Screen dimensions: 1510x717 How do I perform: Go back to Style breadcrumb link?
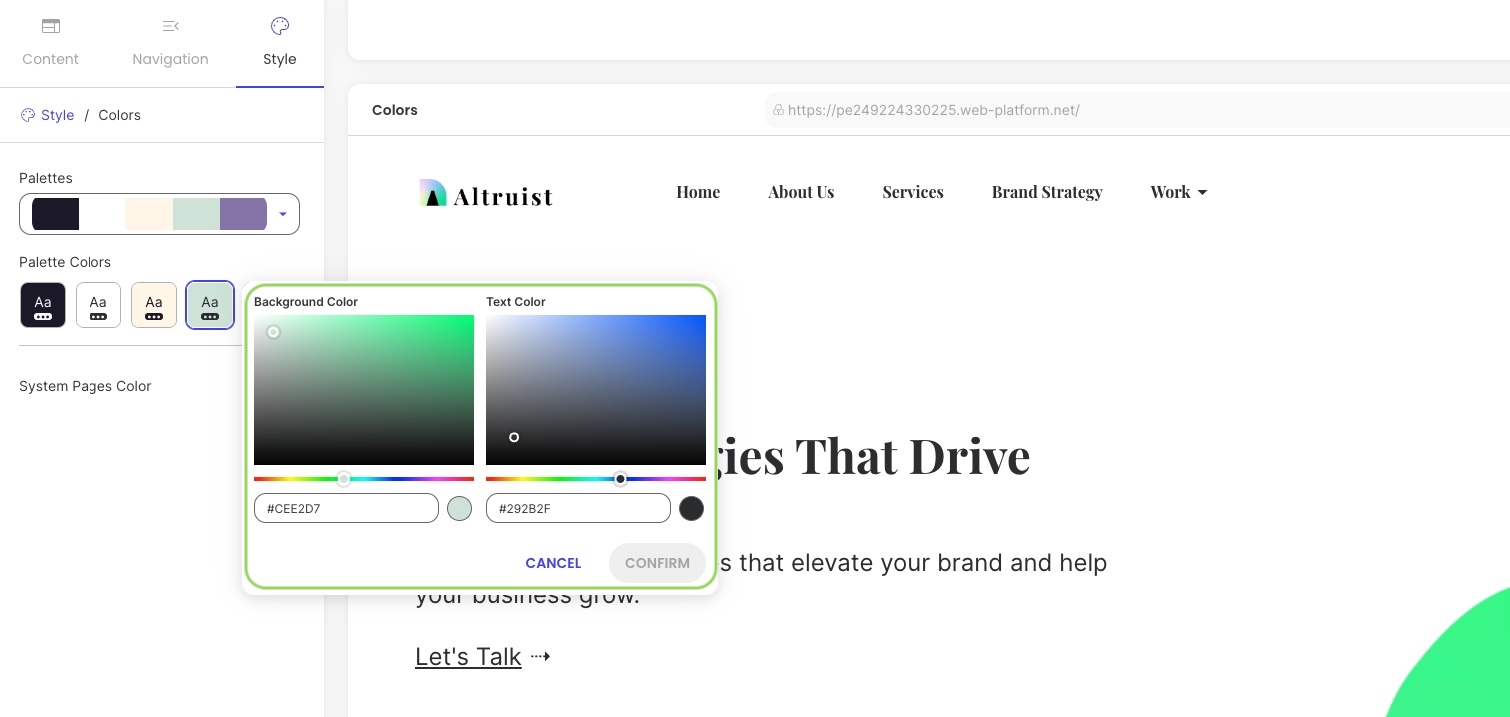(57, 115)
